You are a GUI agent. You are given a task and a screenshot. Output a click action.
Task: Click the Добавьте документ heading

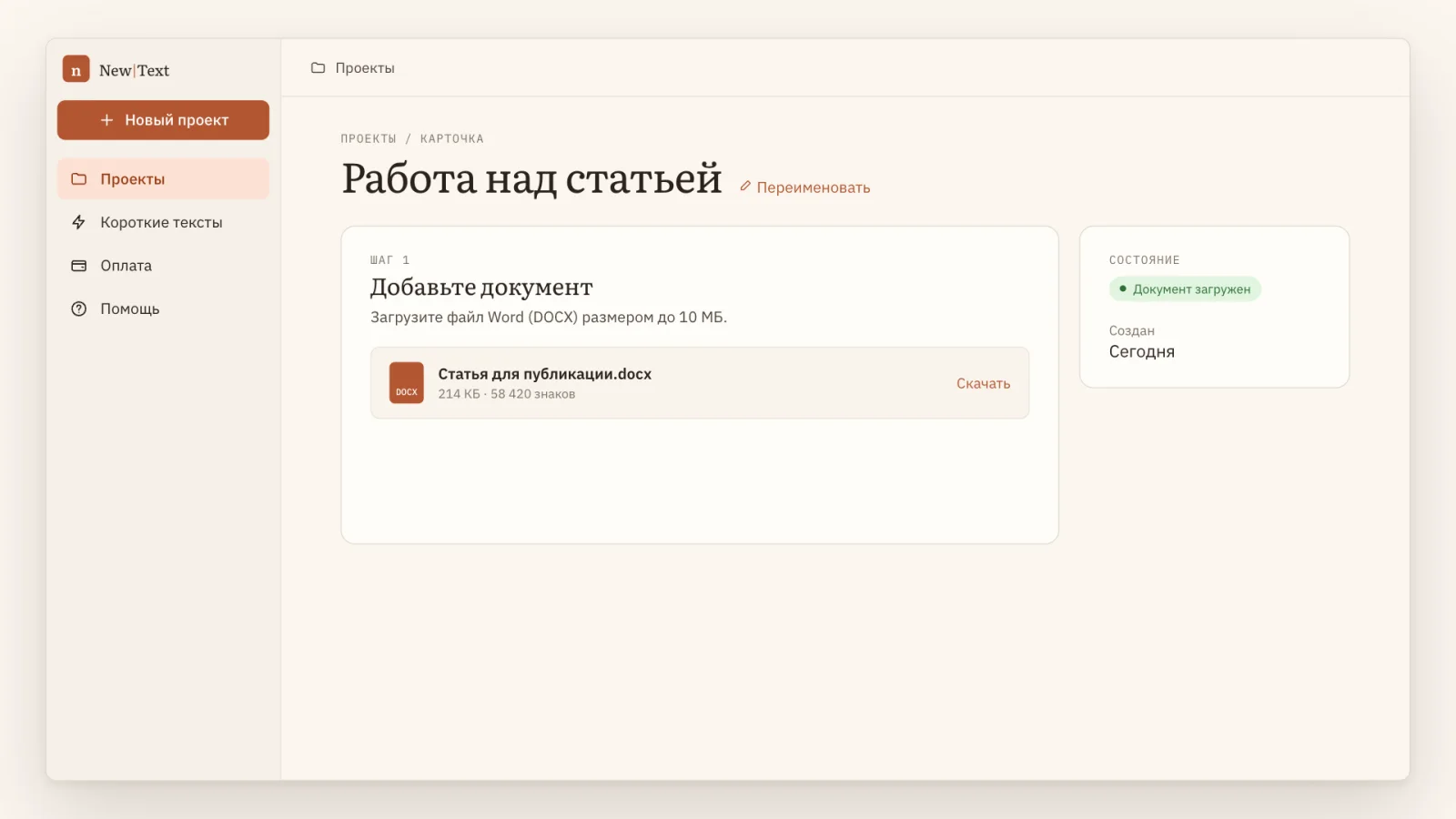click(x=481, y=288)
